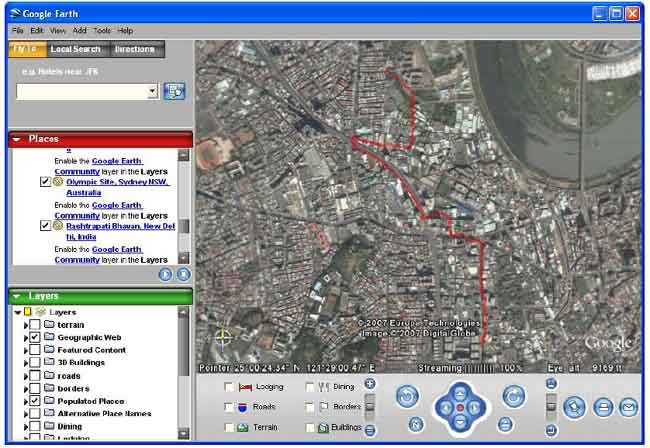Enable the Buildings checkbox in bottom panel
The height and width of the screenshot is (448, 650).
click(310, 428)
